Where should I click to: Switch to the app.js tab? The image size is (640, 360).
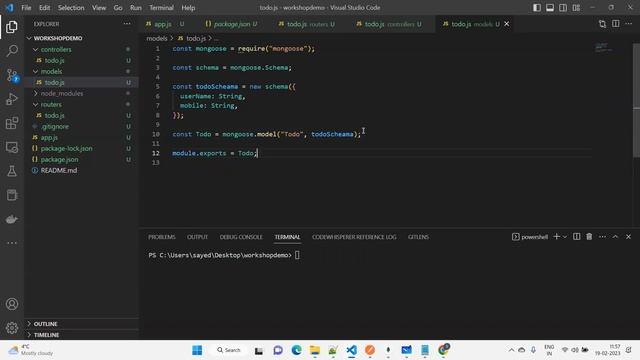pyautogui.click(x=165, y=24)
